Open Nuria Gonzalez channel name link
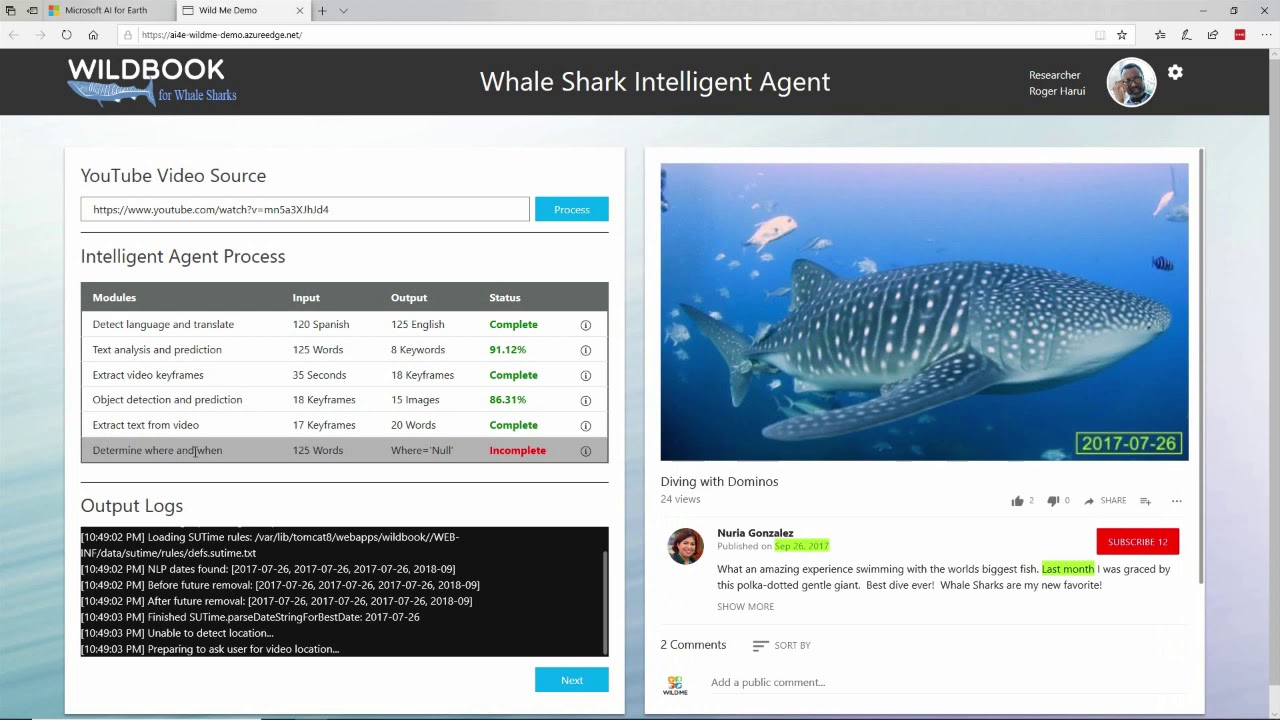The width and height of the screenshot is (1280, 720). (x=755, y=533)
